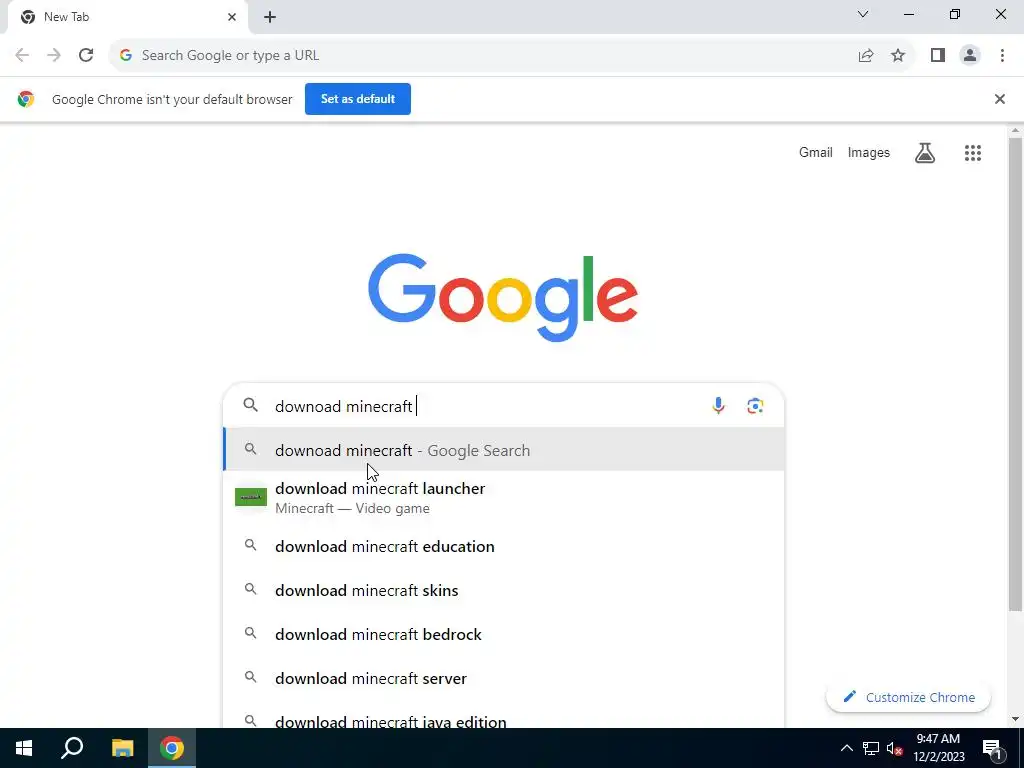Show hidden system tray icons
Viewport: 1024px width, 768px height.
(x=846, y=748)
